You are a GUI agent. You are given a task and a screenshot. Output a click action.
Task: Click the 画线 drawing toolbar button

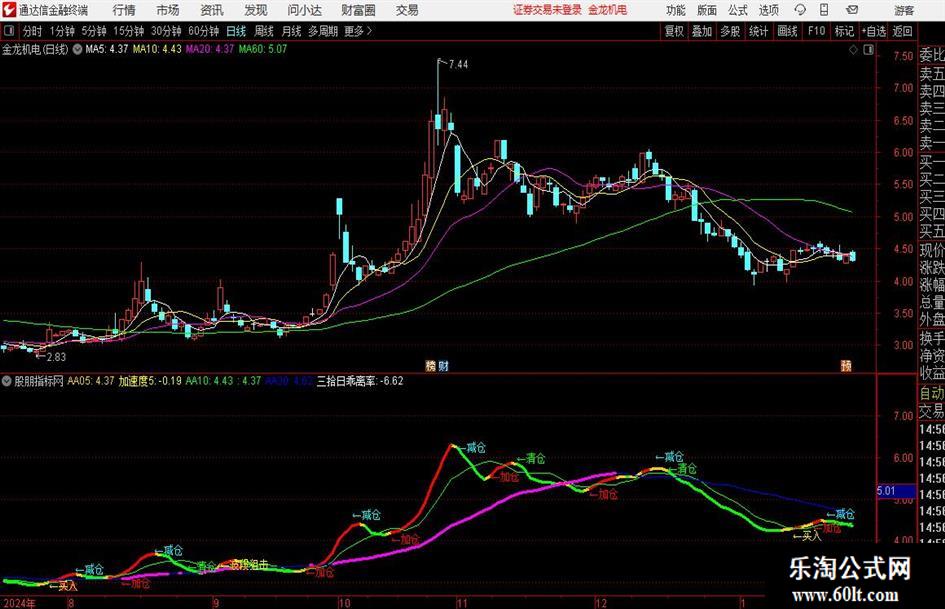tap(787, 31)
